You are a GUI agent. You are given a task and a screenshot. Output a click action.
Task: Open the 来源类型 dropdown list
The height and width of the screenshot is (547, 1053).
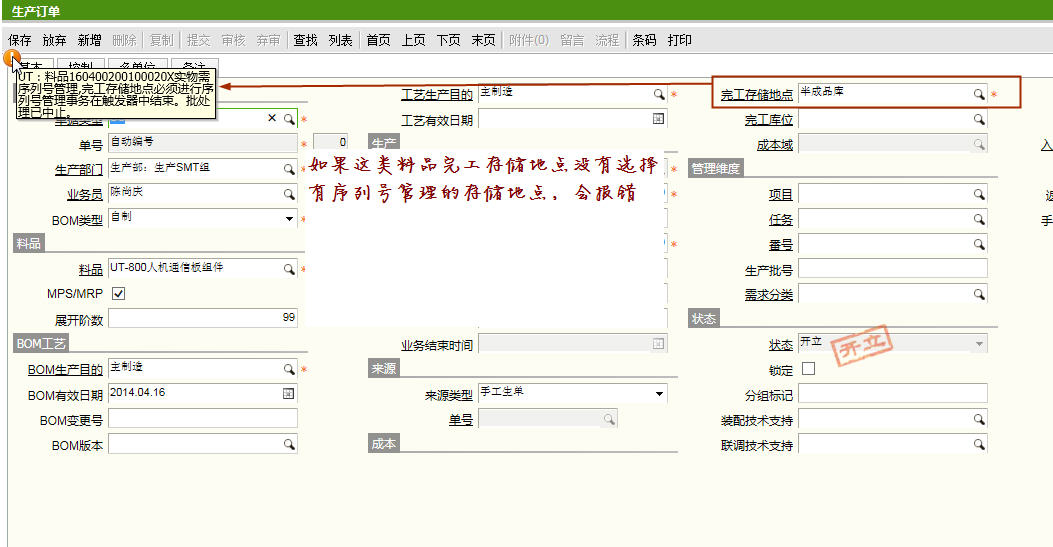pos(659,394)
